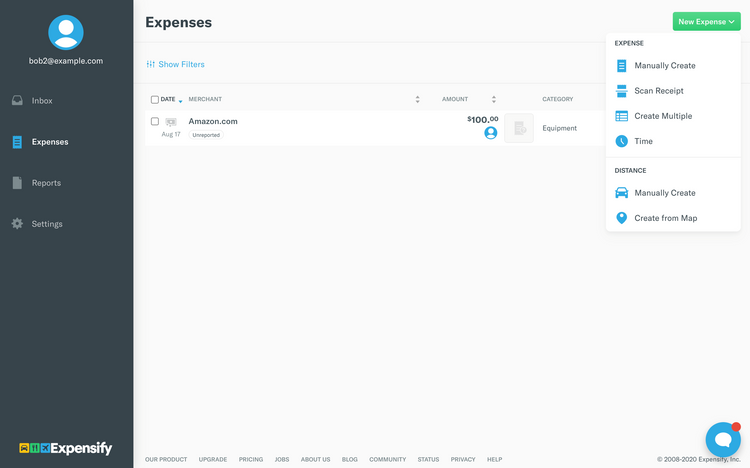The image size is (750, 468).
Task: Open the receipt thumbnail for Amazon.com
Action: tap(519, 128)
